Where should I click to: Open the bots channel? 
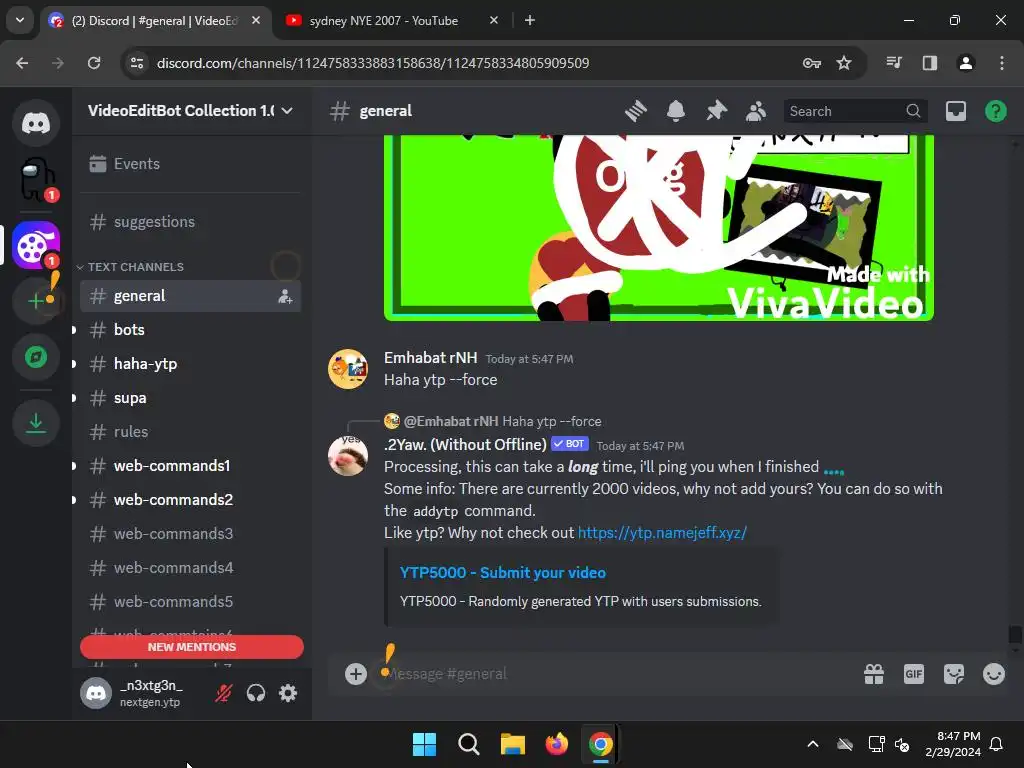click(190, 330)
